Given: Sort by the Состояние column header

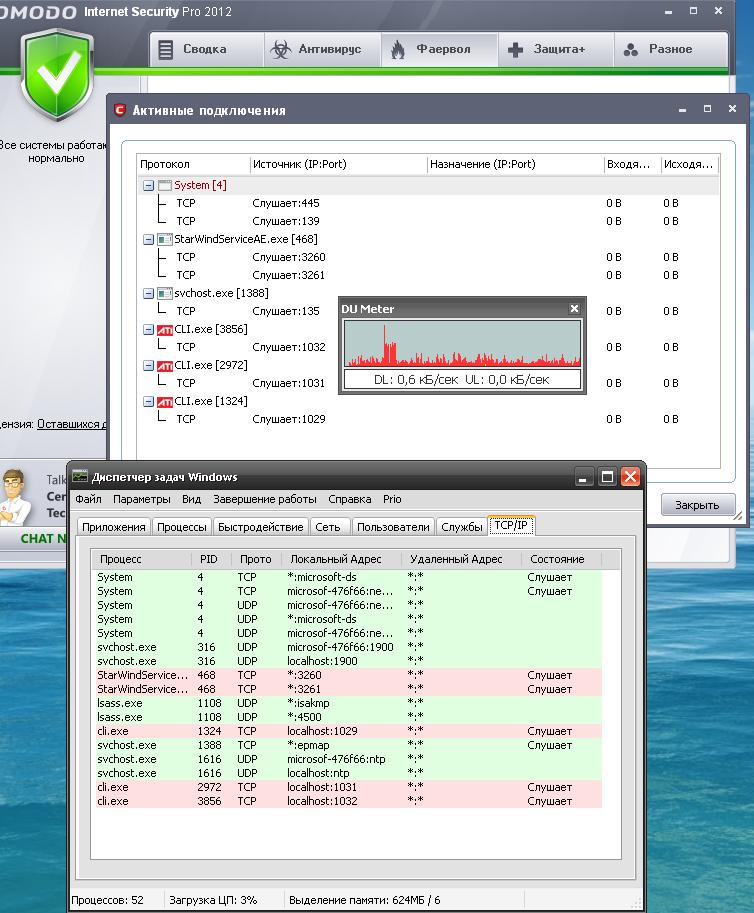Looking at the screenshot, I should point(561,559).
